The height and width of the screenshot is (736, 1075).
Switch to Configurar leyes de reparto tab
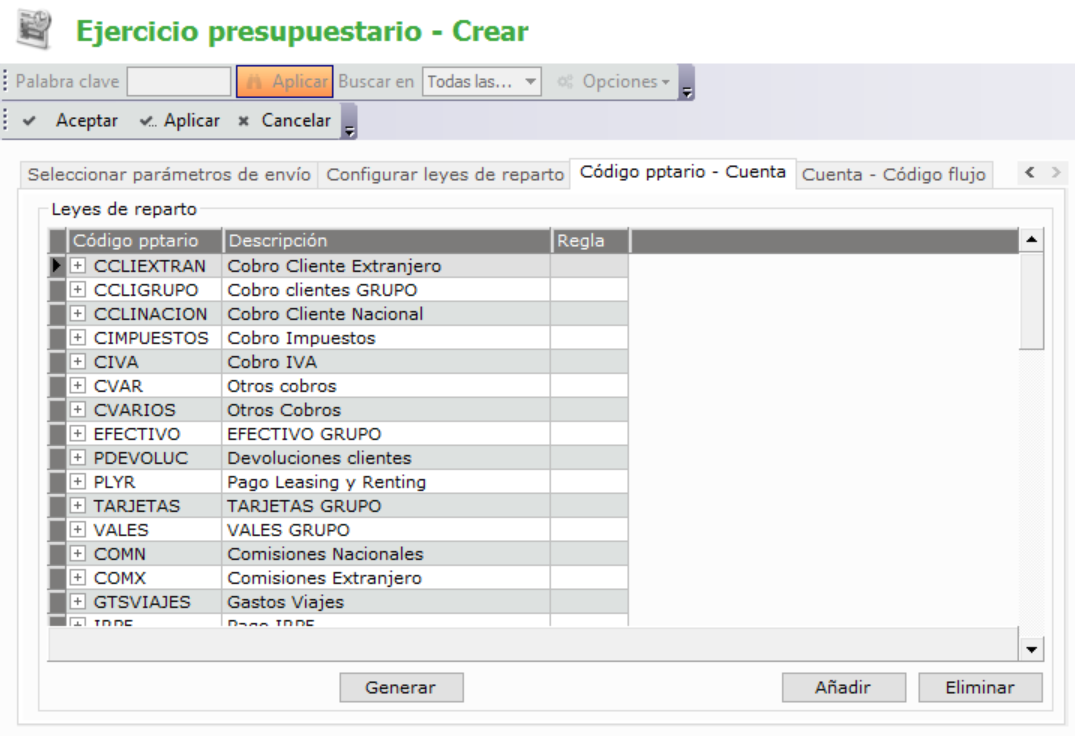click(445, 174)
